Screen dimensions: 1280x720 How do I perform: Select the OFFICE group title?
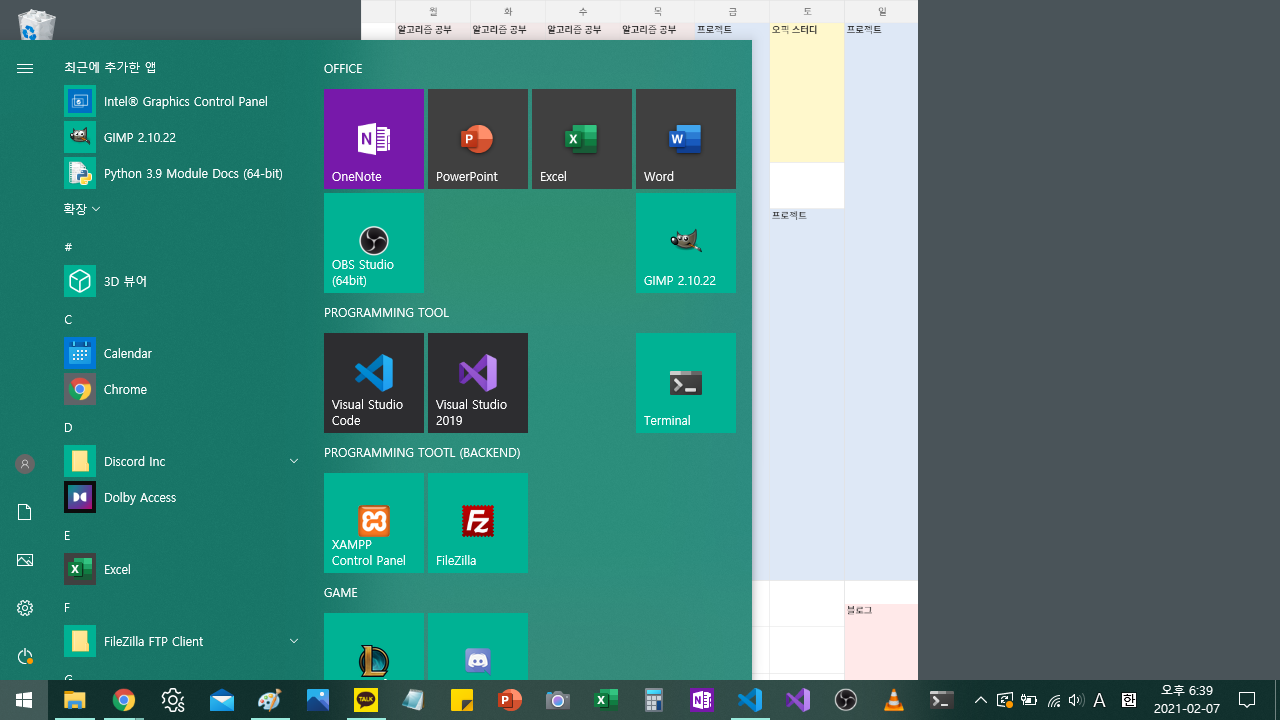point(343,69)
